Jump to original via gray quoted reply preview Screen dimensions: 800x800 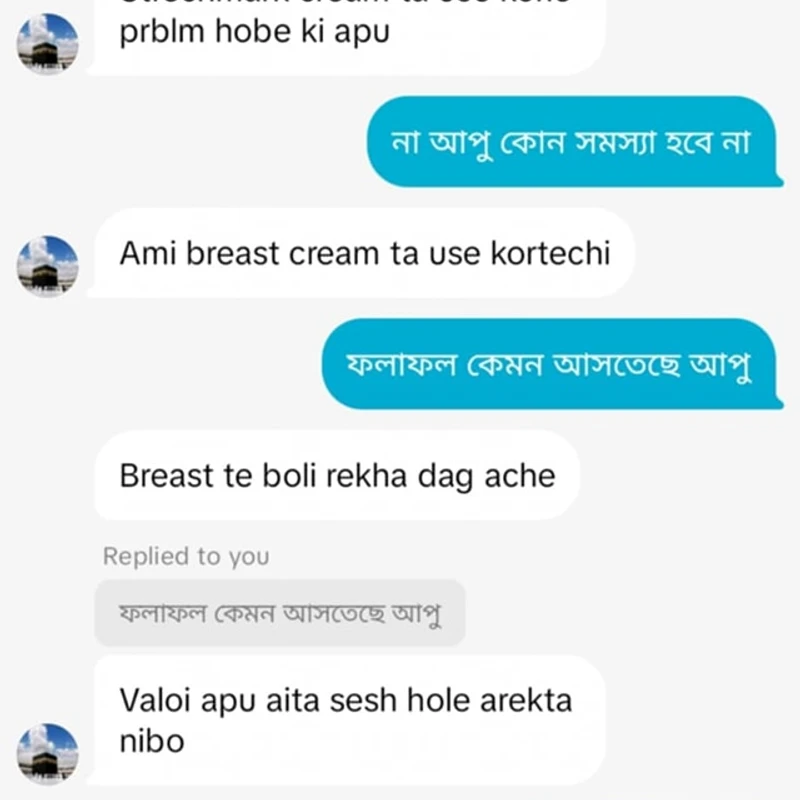[280, 613]
